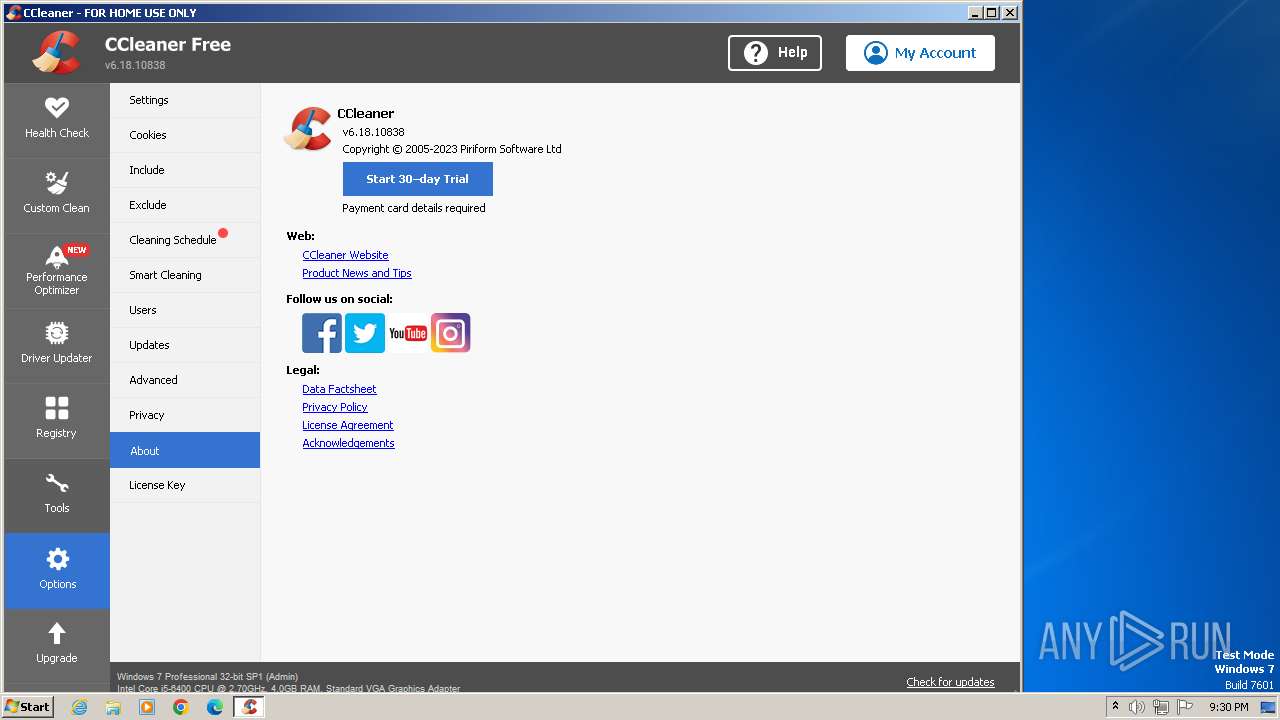
Task: Click the CCleaner broom logo on About page
Action: (309, 129)
